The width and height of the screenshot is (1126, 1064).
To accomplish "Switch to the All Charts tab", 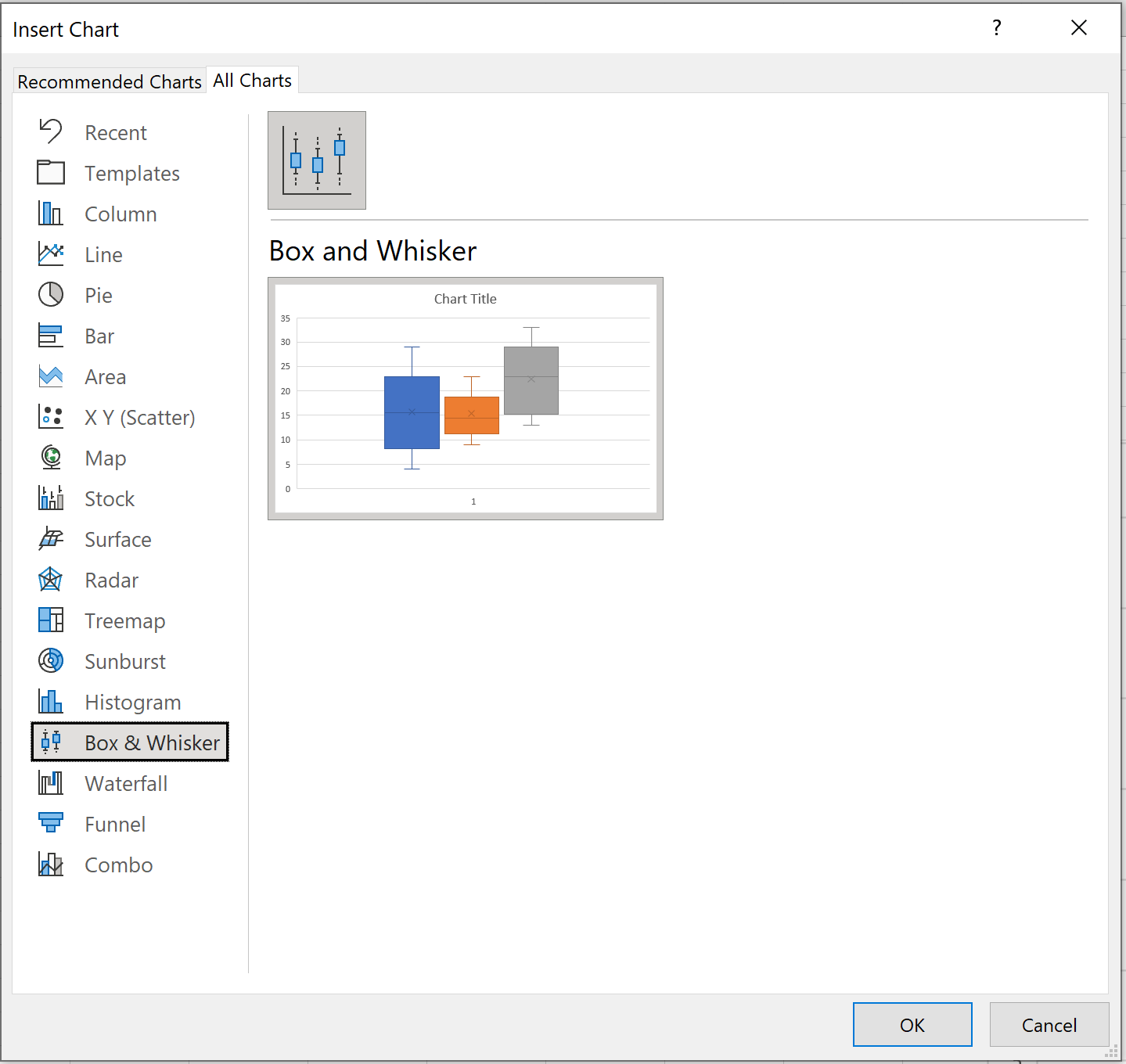I will tap(252, 80).
